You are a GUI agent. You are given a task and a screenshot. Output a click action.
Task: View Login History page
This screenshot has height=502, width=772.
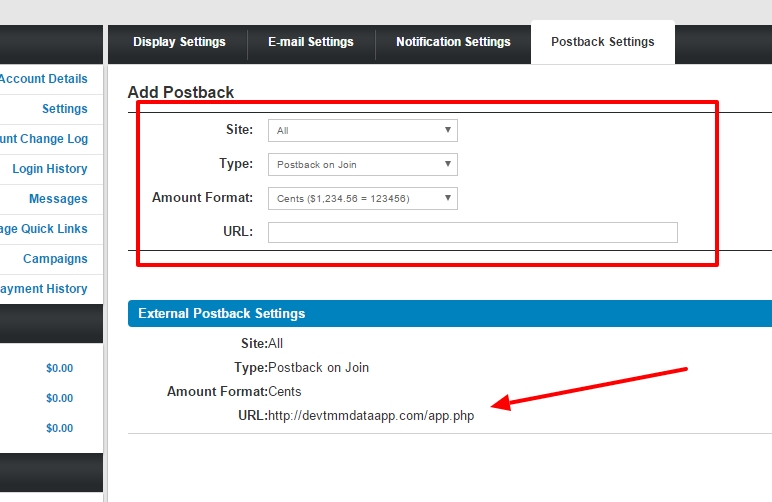[x=50, y=169]
